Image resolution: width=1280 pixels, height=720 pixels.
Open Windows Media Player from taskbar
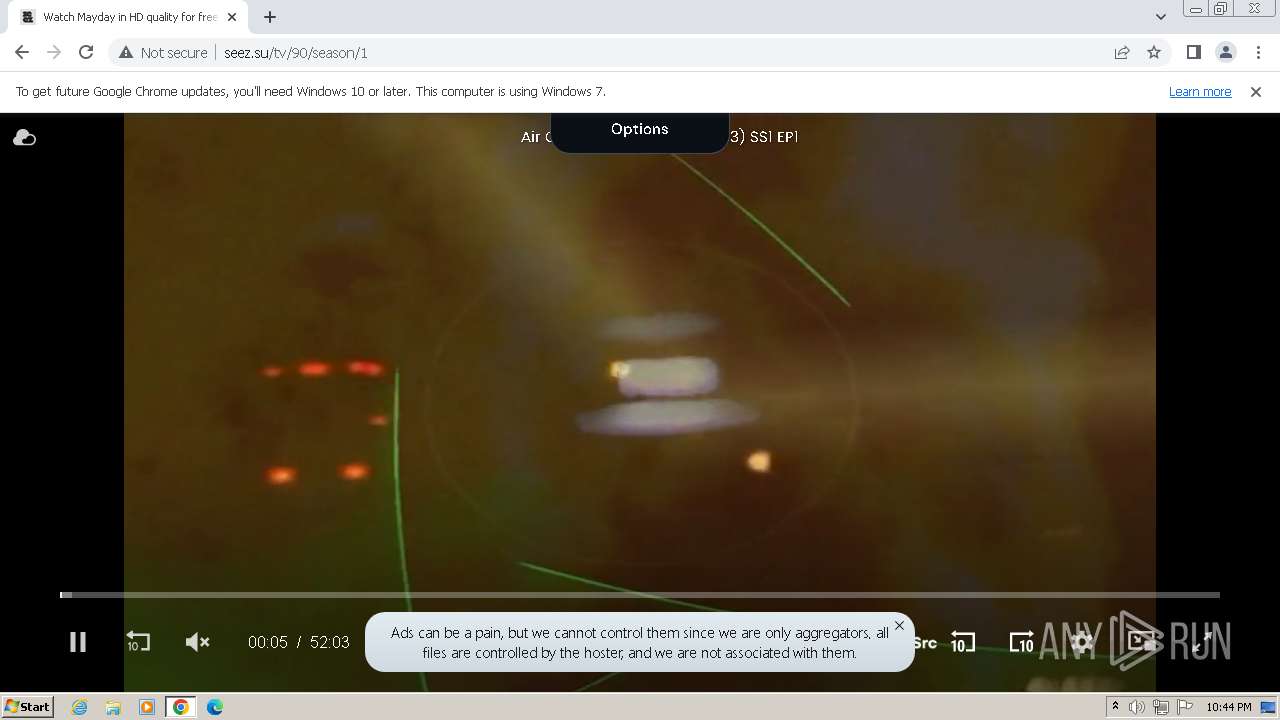tap(147, 707)
